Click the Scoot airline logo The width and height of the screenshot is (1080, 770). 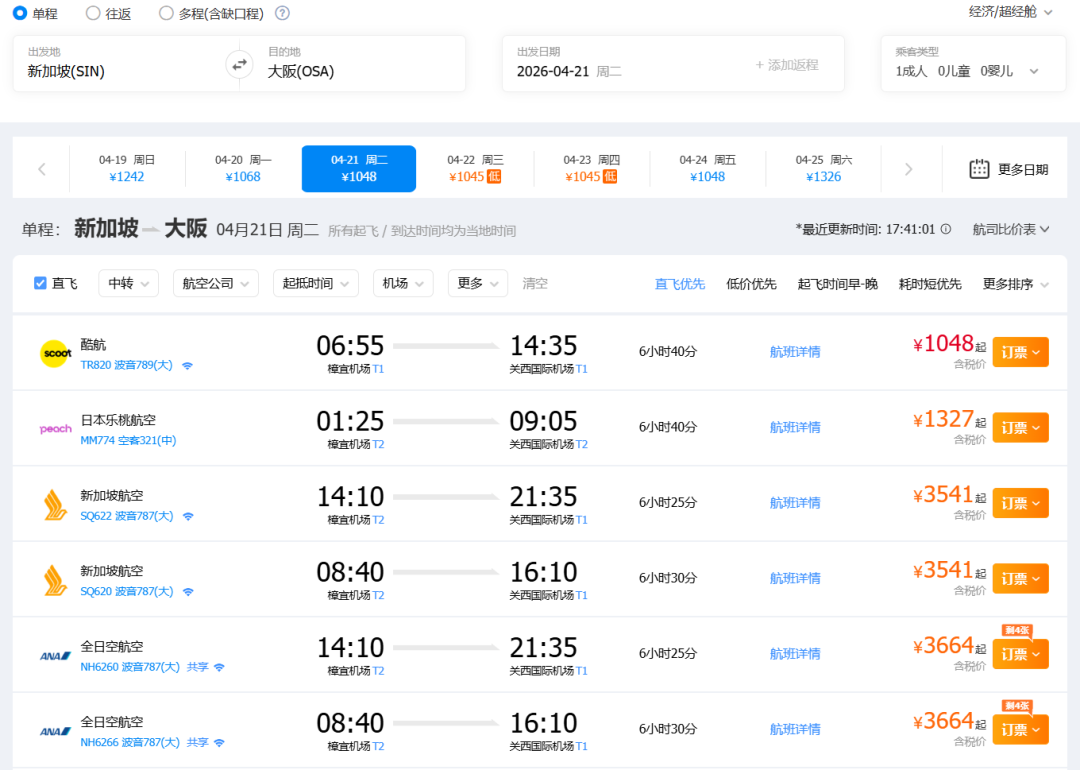[55, 353]
